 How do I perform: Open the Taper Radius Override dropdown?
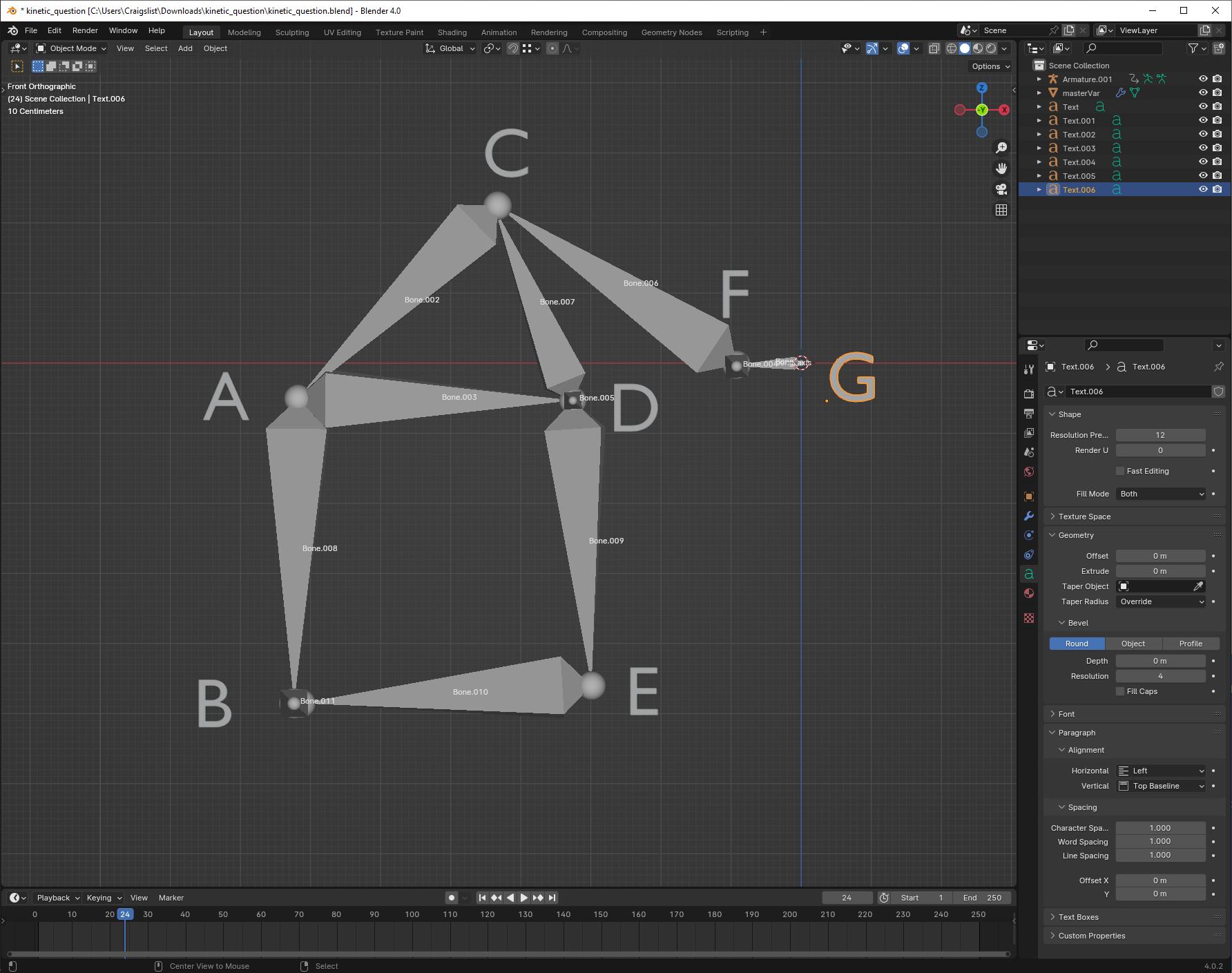tap(1161, 601)
